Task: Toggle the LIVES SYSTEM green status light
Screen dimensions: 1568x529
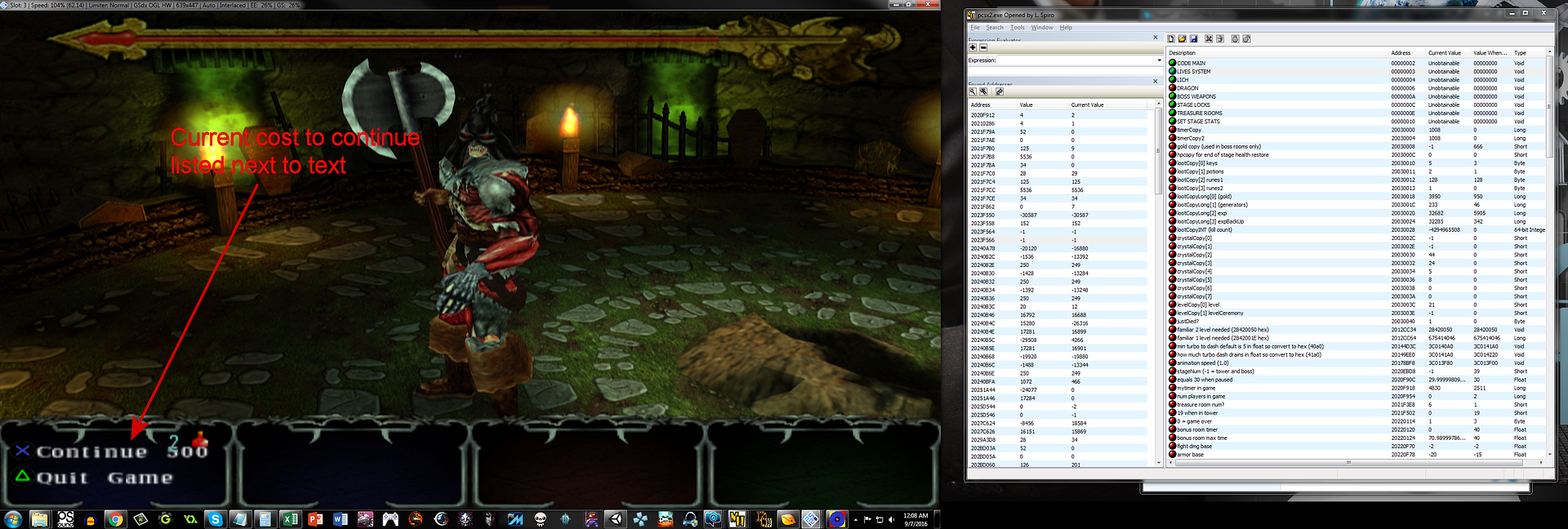Action: 1173,71
